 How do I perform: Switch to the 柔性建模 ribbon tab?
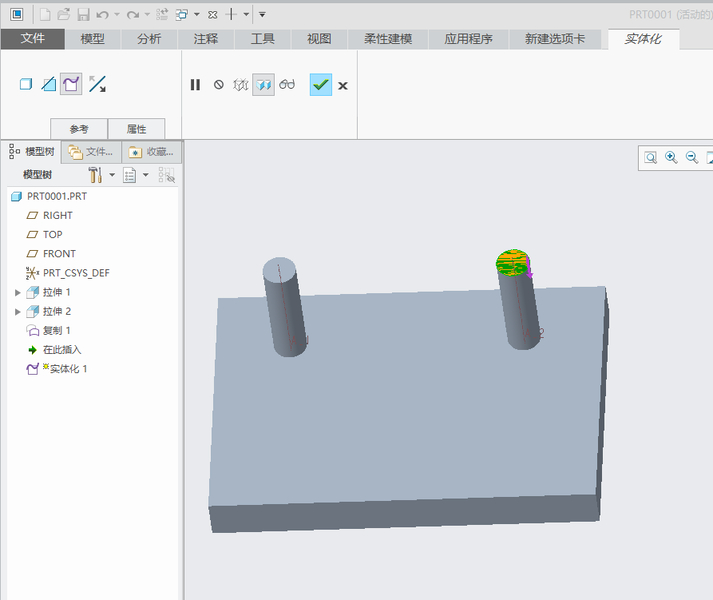click(388, 39)
